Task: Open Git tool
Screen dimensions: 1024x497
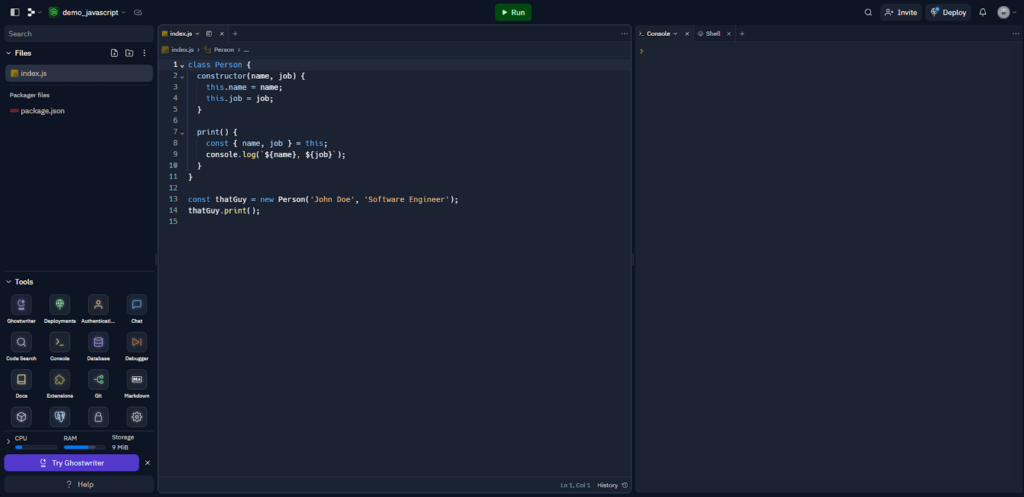Action: click(x=99, y=379)
